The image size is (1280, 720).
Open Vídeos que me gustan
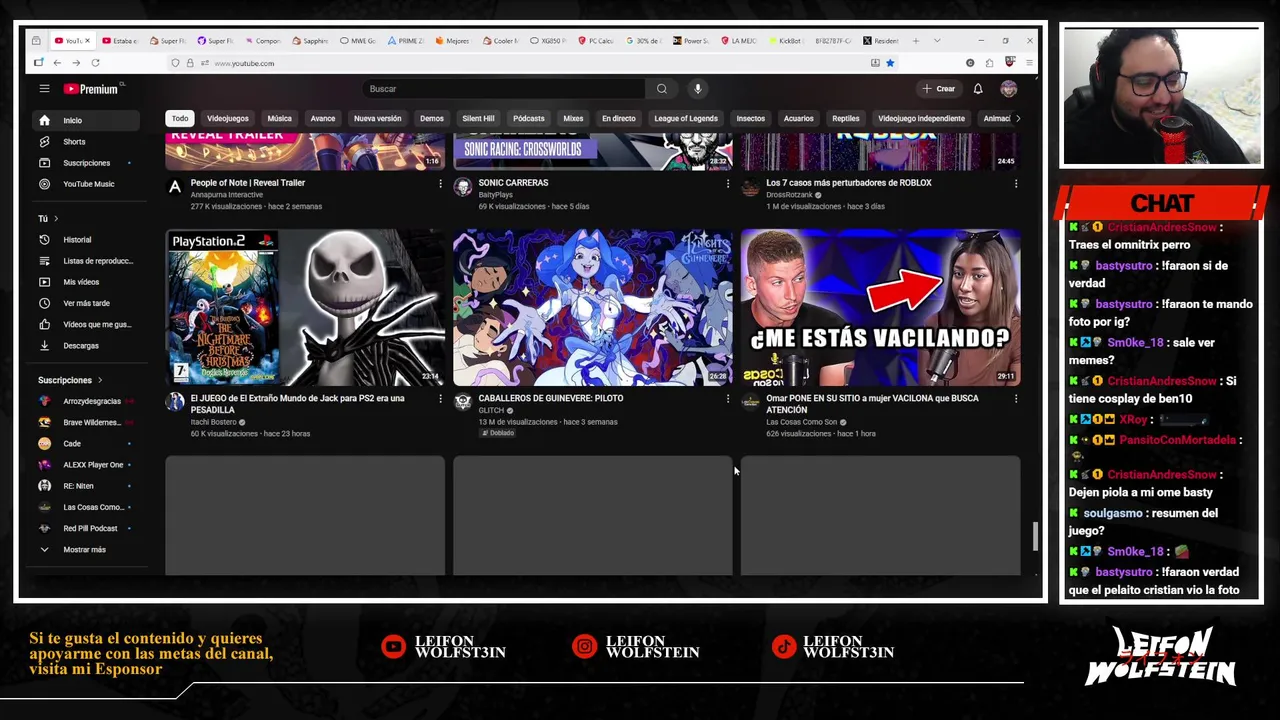[x=87, y=324]
